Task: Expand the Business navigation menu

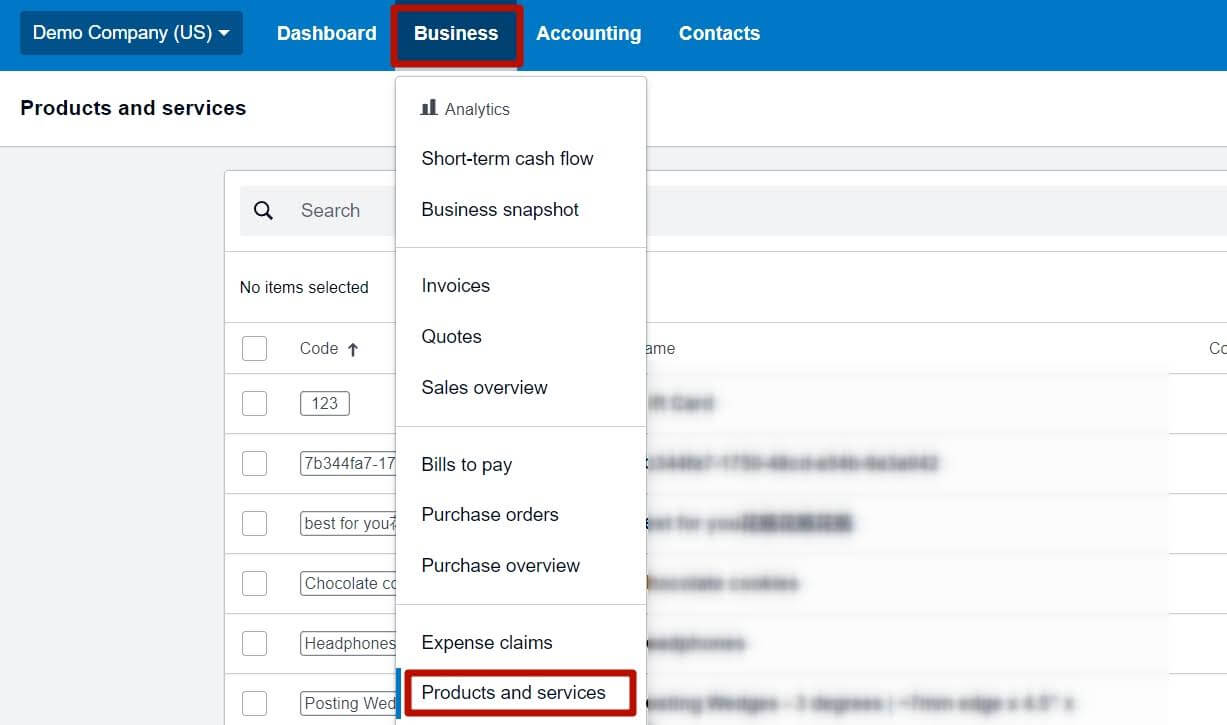Action: (456, 33)
